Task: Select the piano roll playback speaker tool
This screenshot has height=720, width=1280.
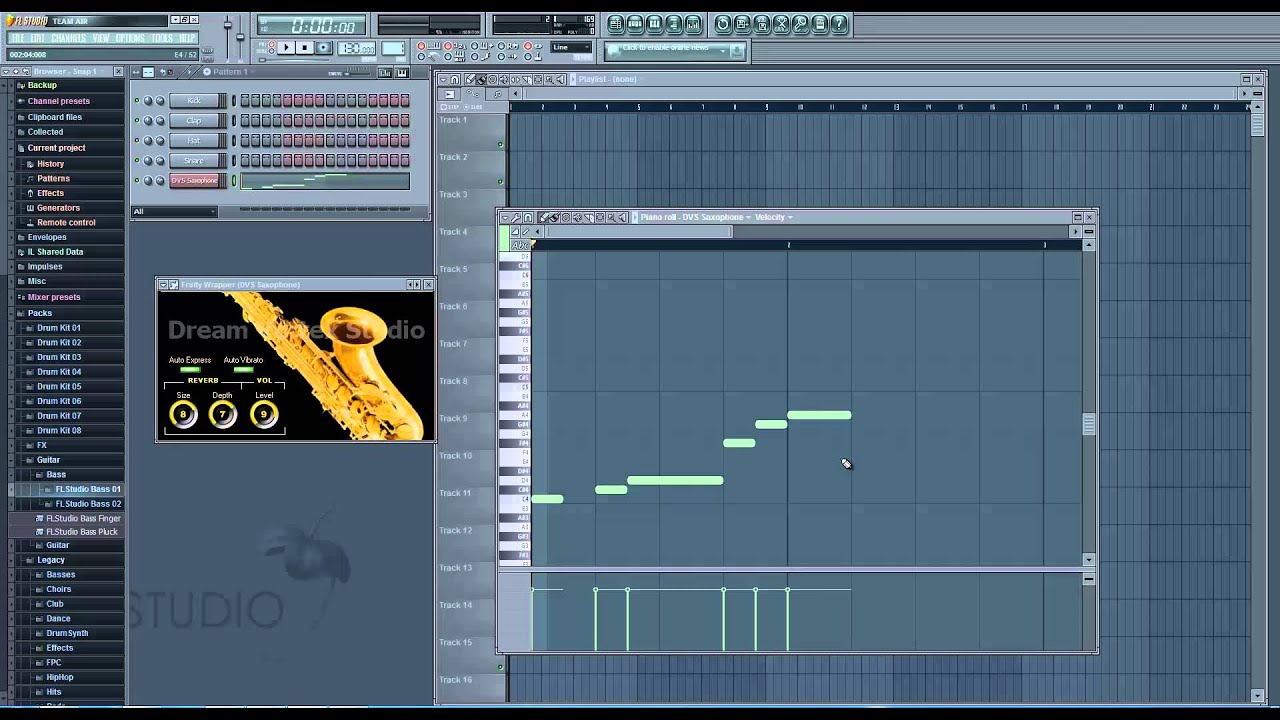Action: point(622,217)
